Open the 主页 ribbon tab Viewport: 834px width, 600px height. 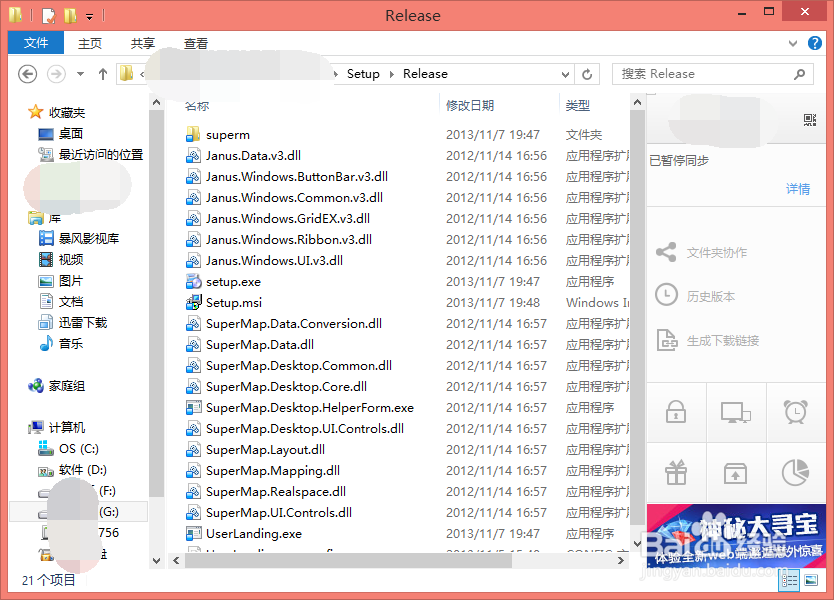coord(89,44)
